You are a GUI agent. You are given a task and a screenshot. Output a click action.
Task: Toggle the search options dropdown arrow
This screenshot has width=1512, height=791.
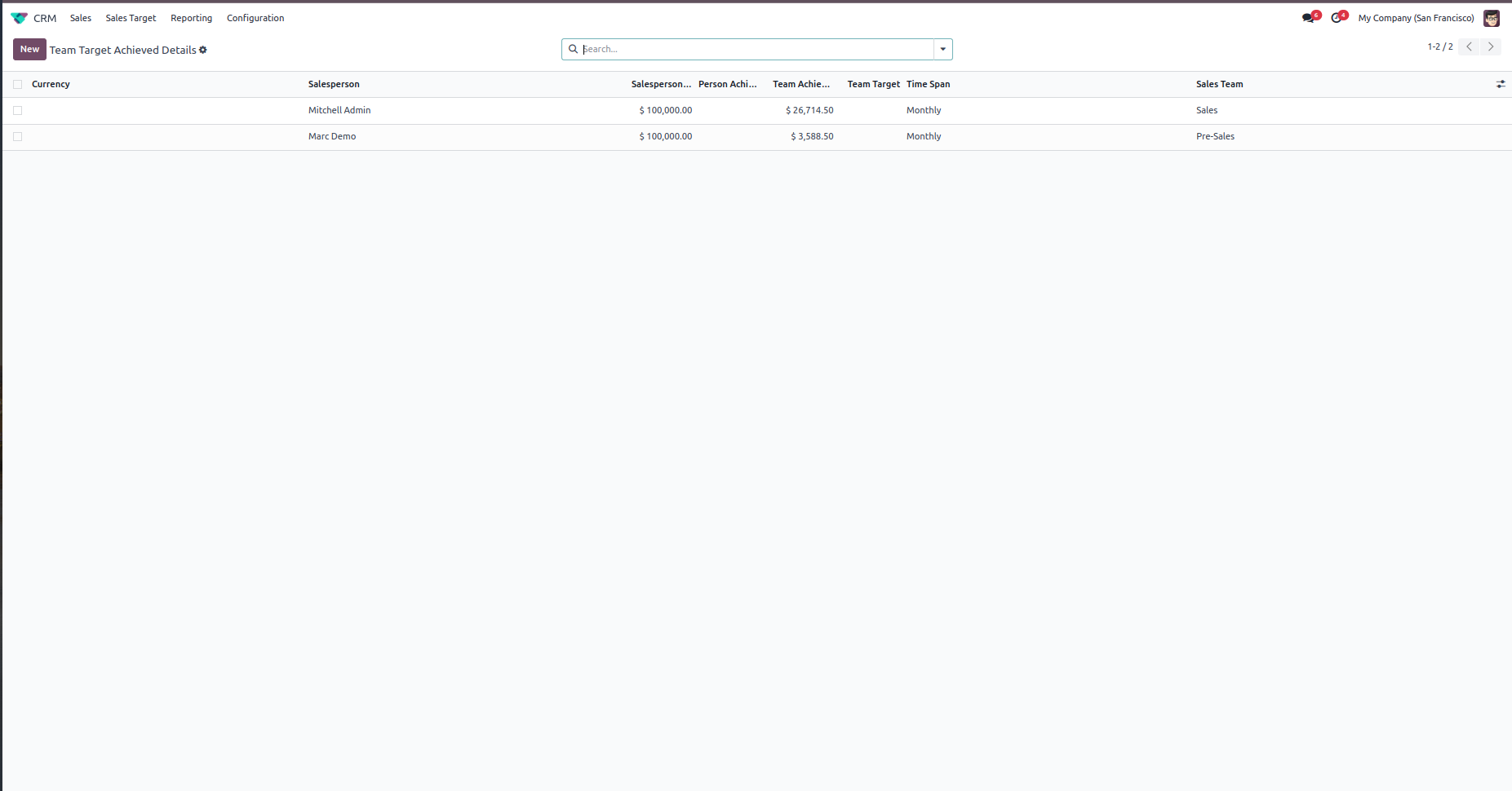pyautogui.click(x=943, y=49)
